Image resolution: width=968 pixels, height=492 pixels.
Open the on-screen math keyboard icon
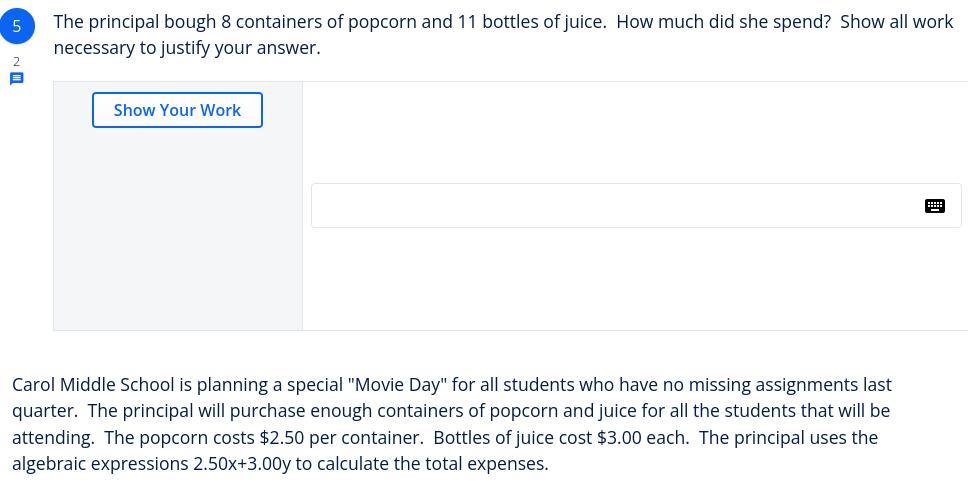tap(935, 206)
